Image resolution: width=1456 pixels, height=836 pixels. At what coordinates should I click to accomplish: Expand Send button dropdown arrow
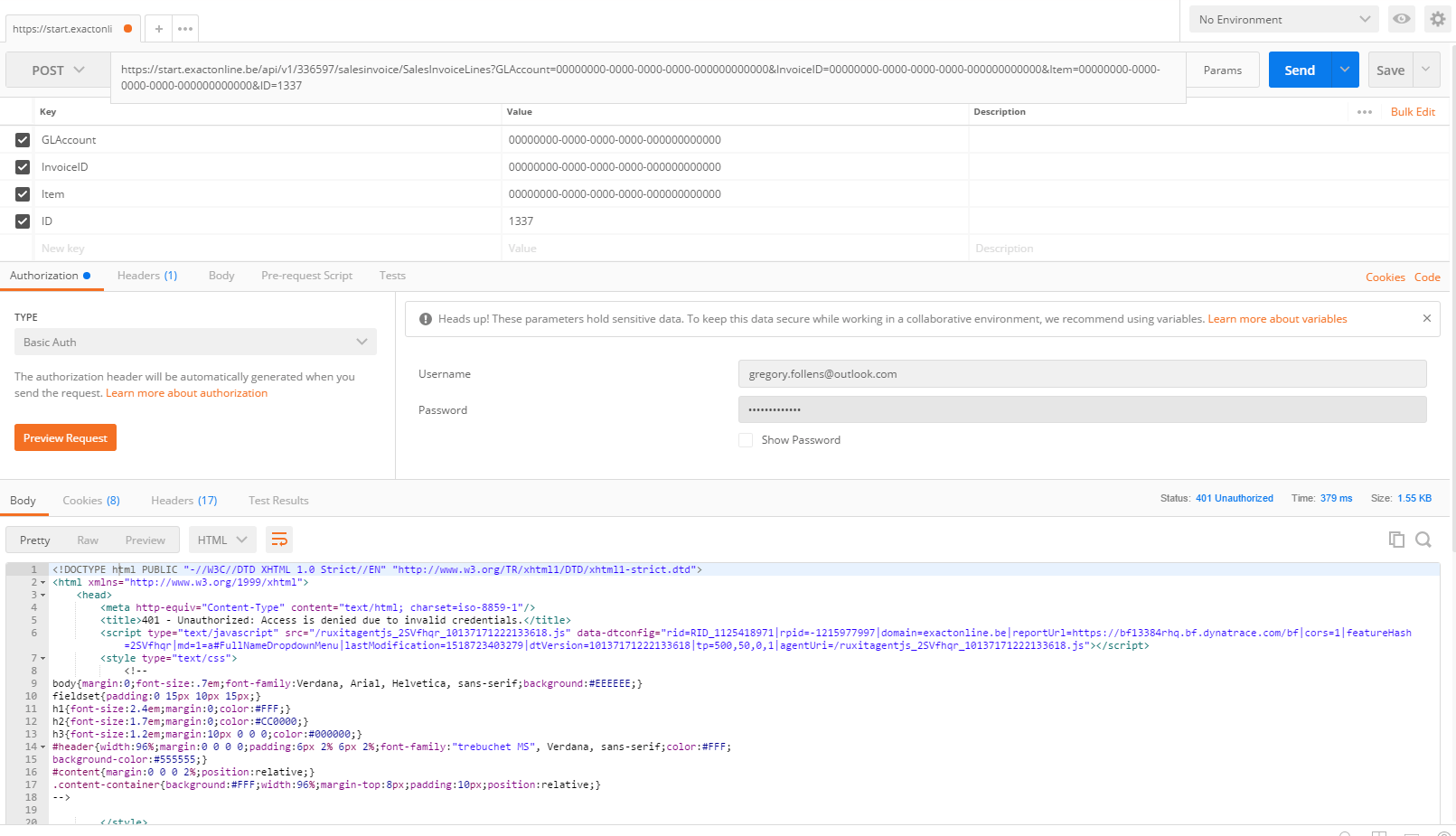1345,70
